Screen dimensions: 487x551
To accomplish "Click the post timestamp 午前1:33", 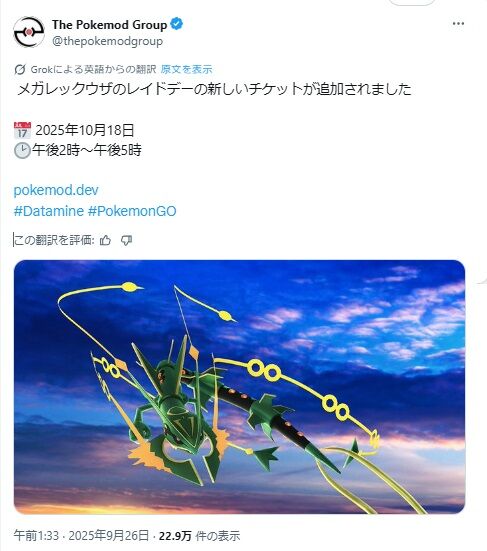I will pyautogui.click(x=36, y=536).
